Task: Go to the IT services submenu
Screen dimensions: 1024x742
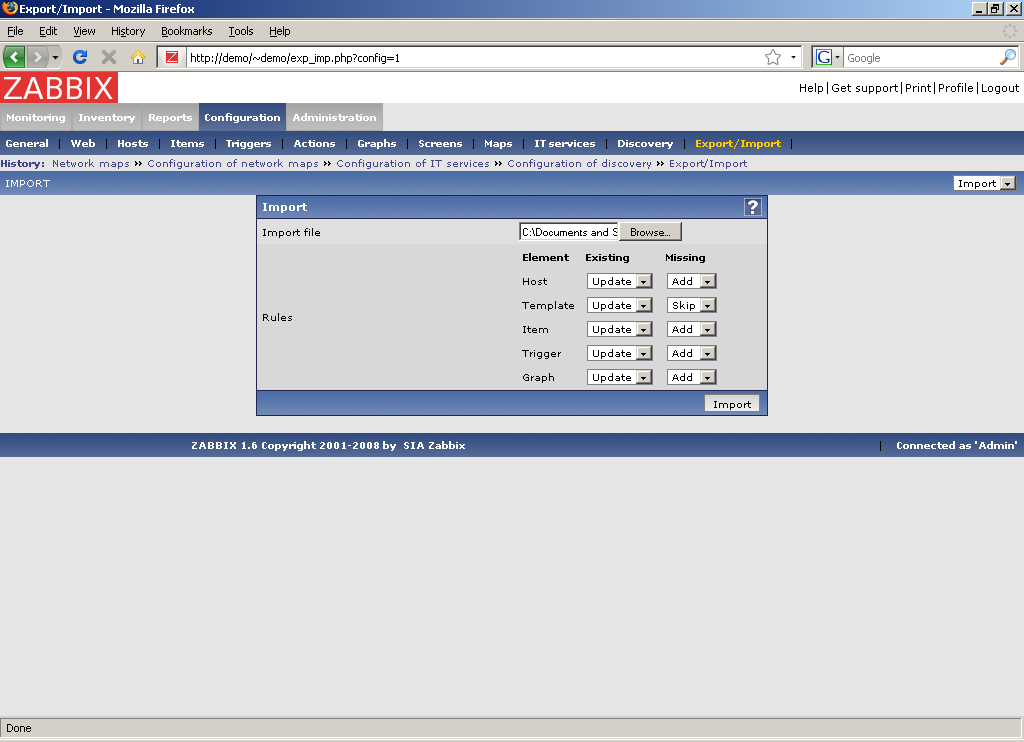Action: point(565,144)
